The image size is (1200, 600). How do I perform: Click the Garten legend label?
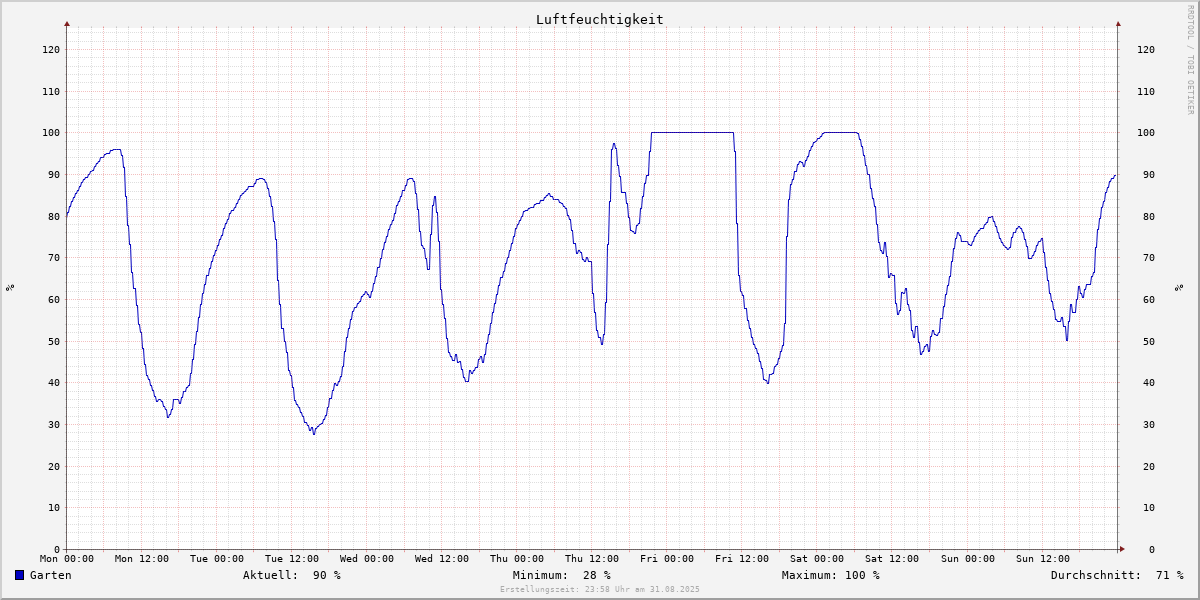coord(51,575)
